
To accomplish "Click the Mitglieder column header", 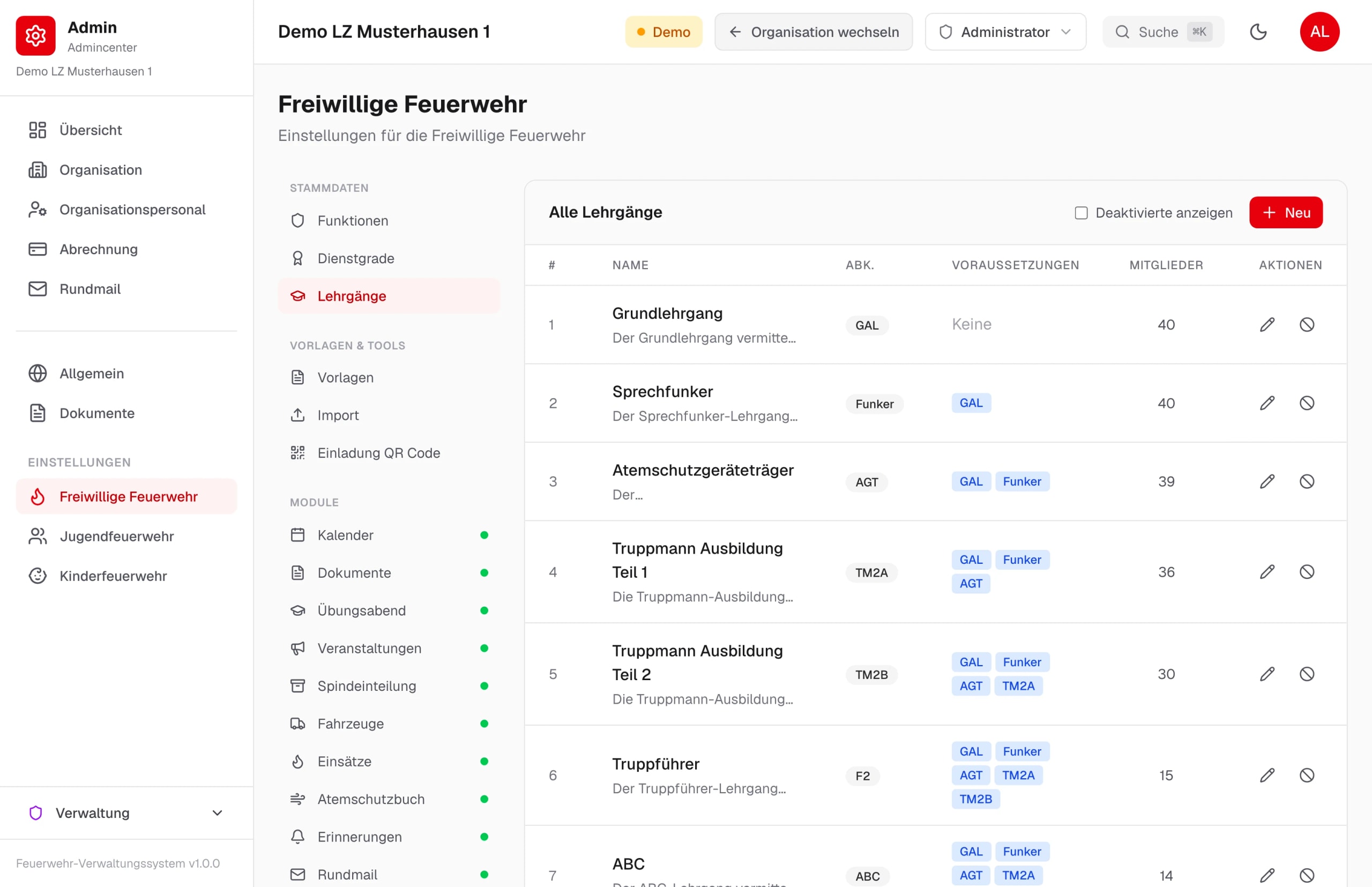I will click(x=1166, y=265).
